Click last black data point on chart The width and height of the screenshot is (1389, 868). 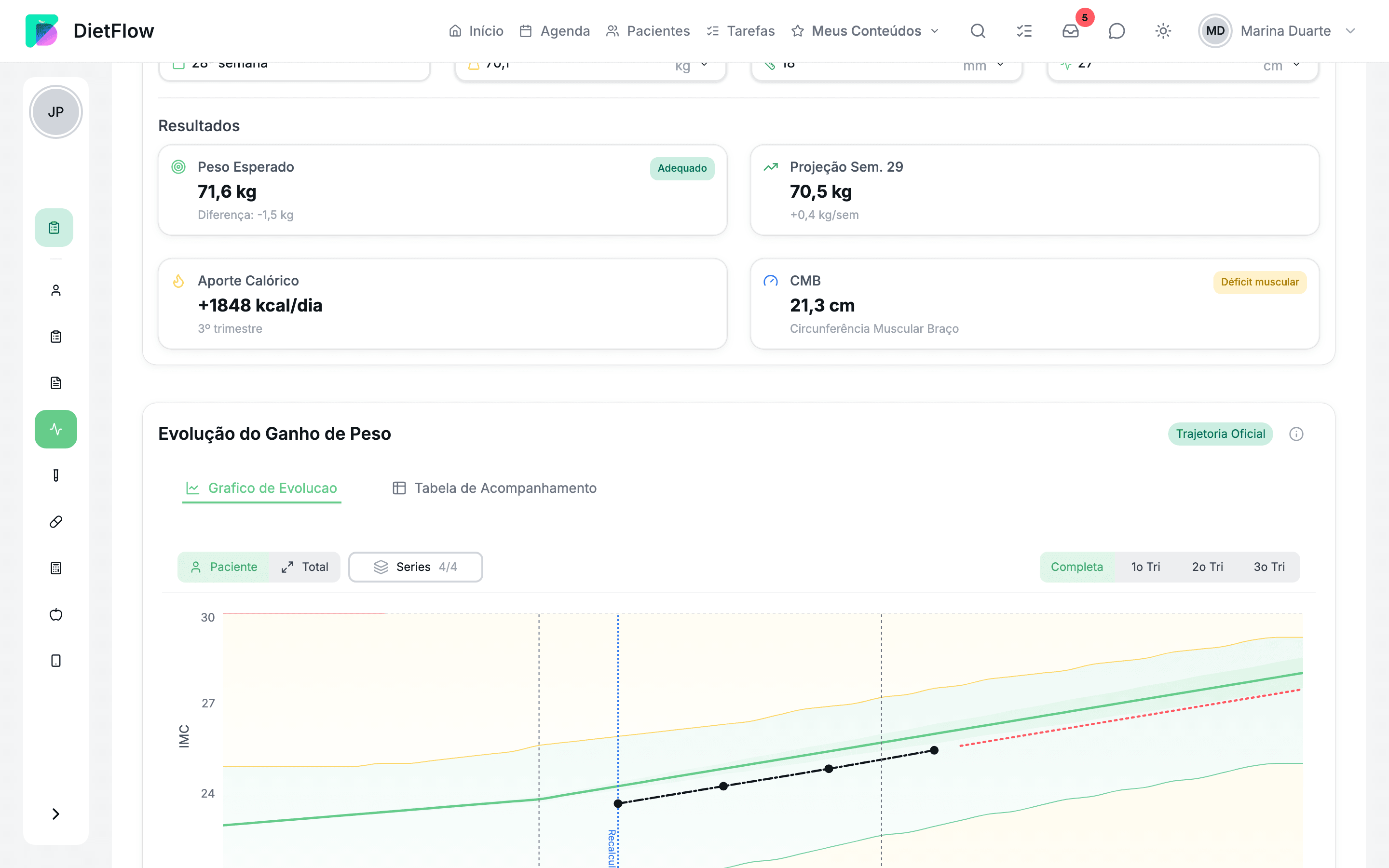click(934, 750)
